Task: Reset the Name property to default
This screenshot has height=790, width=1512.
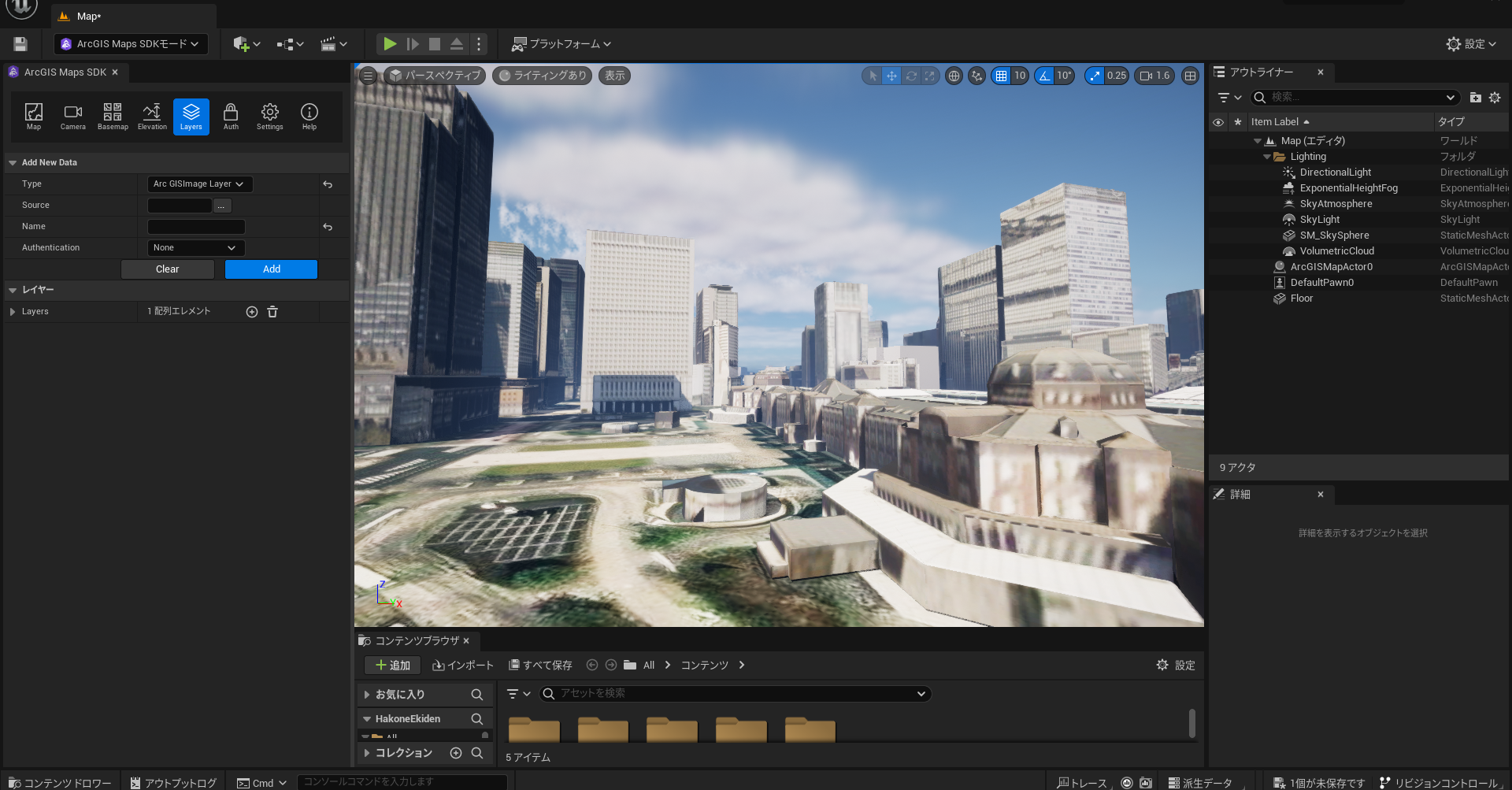Action: pos(328,227)
